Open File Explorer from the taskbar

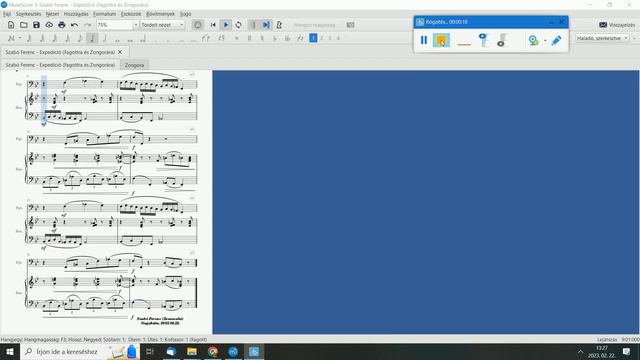tap(191, 351)
